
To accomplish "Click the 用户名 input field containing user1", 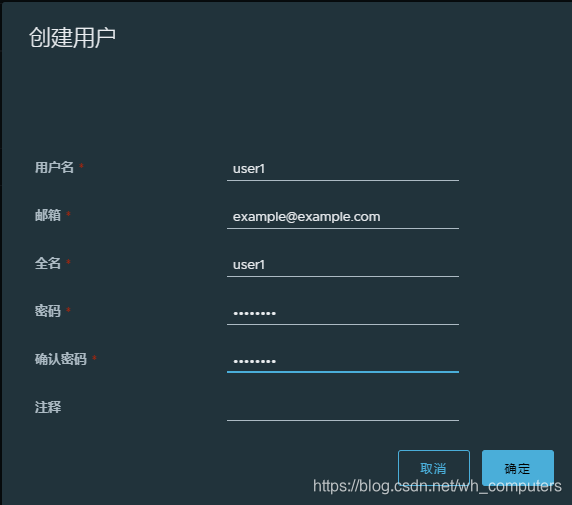I will [x=343, y=169].
